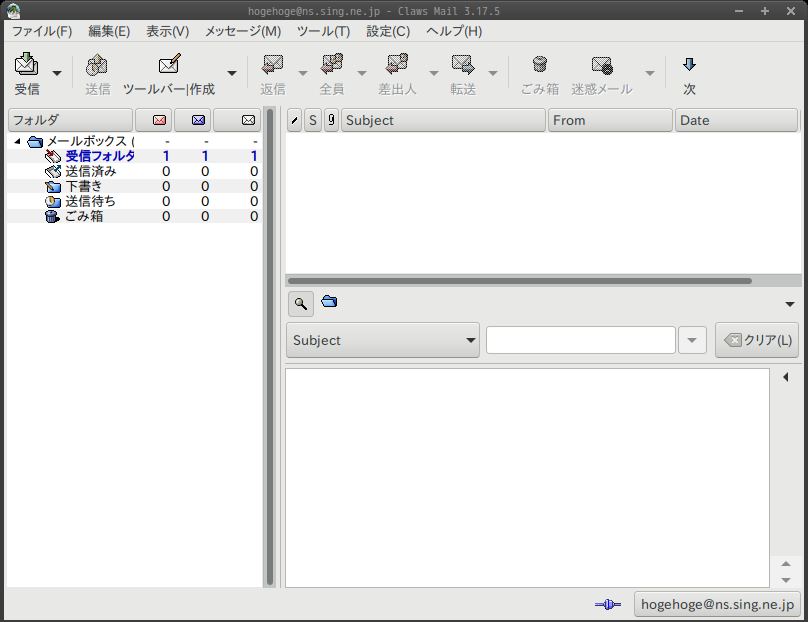Select the ごみ箱 folder in tree
The image size is (808, 622).
tap(84, 216)
